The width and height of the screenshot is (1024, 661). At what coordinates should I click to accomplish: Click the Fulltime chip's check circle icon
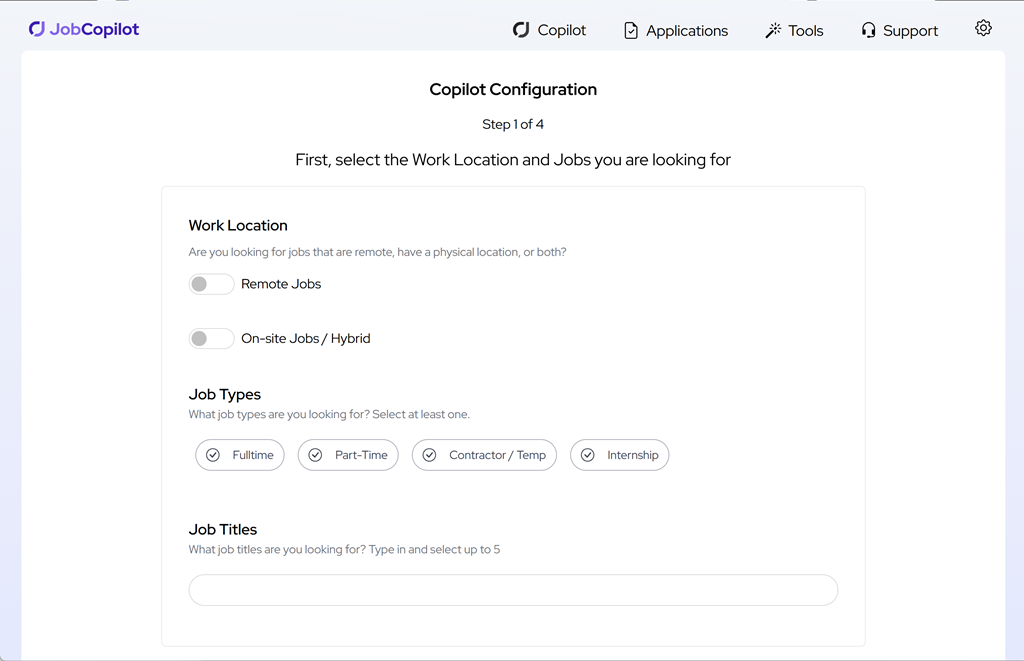pyautogui.click(x=213, y=455)
